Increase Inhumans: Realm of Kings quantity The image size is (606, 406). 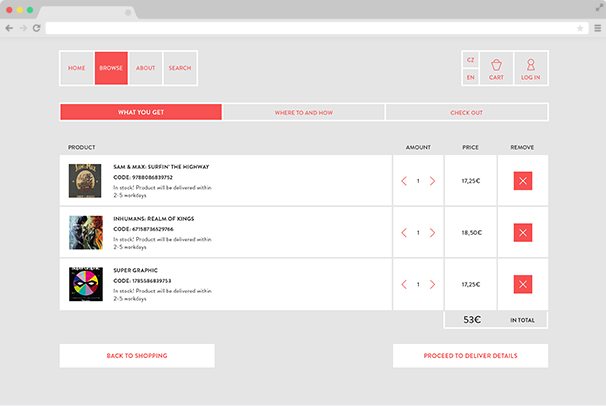(x=432, y=232)
